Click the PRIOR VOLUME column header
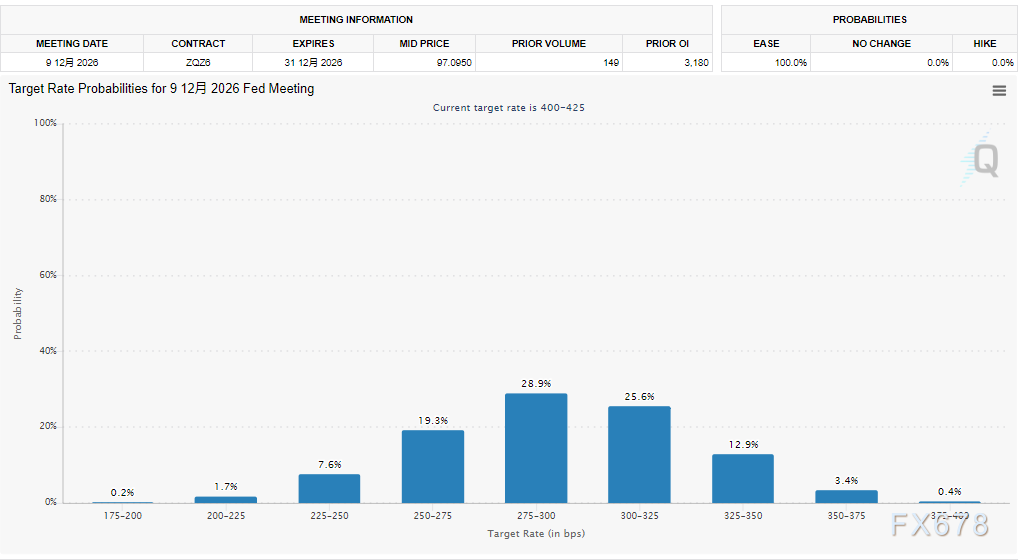Screen dimensions: 1019x560 pyautogui.click(x=548, y=44)
